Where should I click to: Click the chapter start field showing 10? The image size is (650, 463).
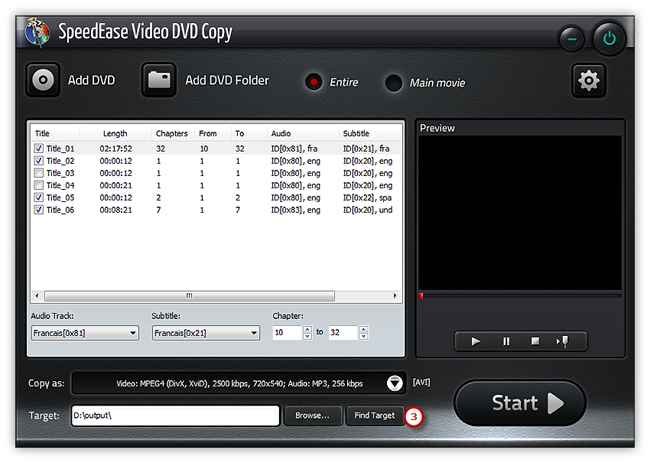tap(288, 333)
